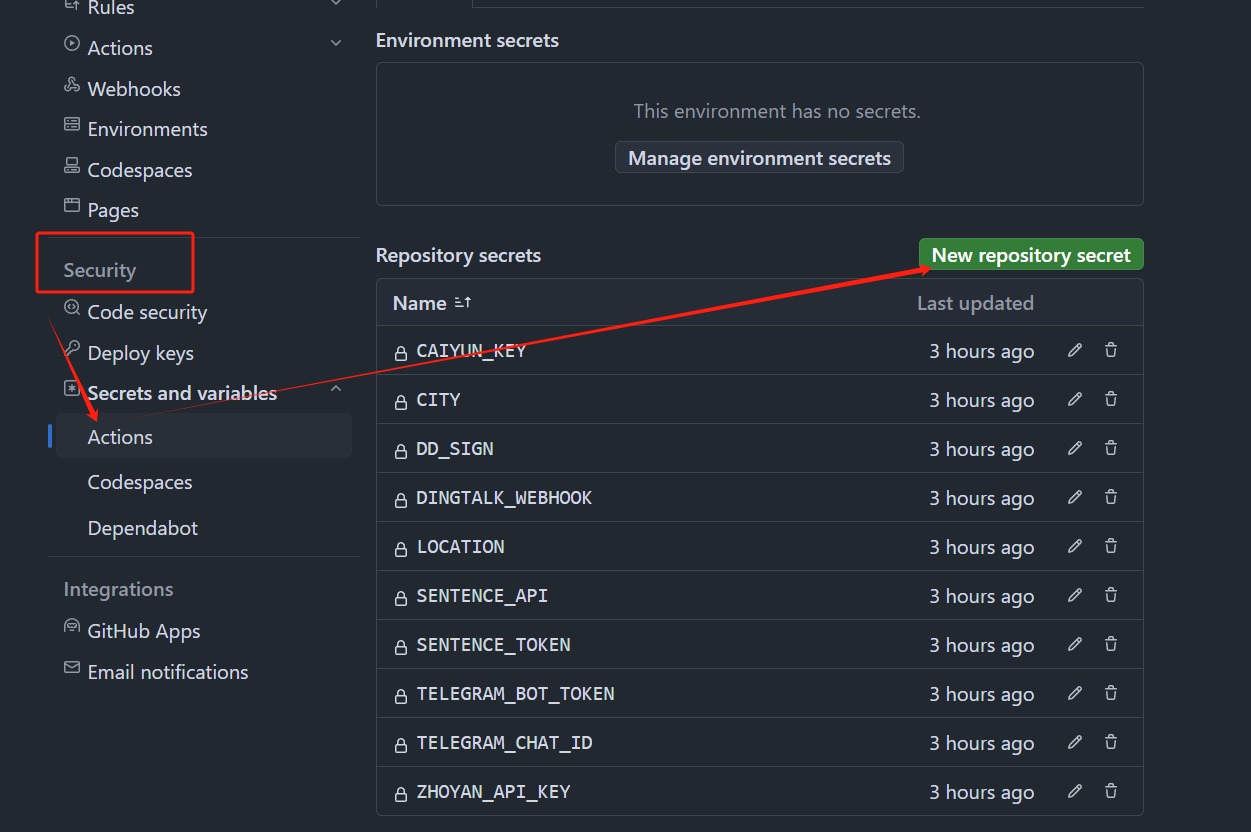Delete the TELEGRAM_CHAT_ID secret
This screenshot has width=1251, height=832.
1111,742
